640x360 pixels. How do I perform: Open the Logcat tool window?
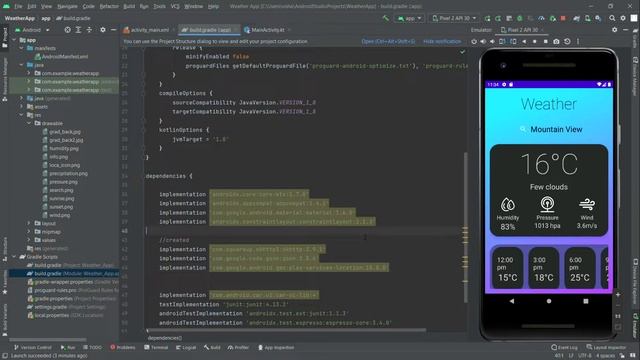coord(186,348)
